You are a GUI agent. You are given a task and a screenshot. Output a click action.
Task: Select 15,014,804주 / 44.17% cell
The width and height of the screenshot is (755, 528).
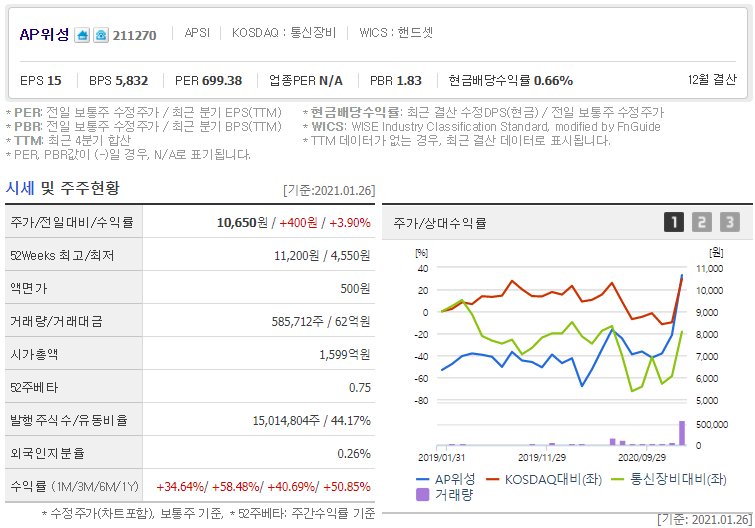(312, 421)
